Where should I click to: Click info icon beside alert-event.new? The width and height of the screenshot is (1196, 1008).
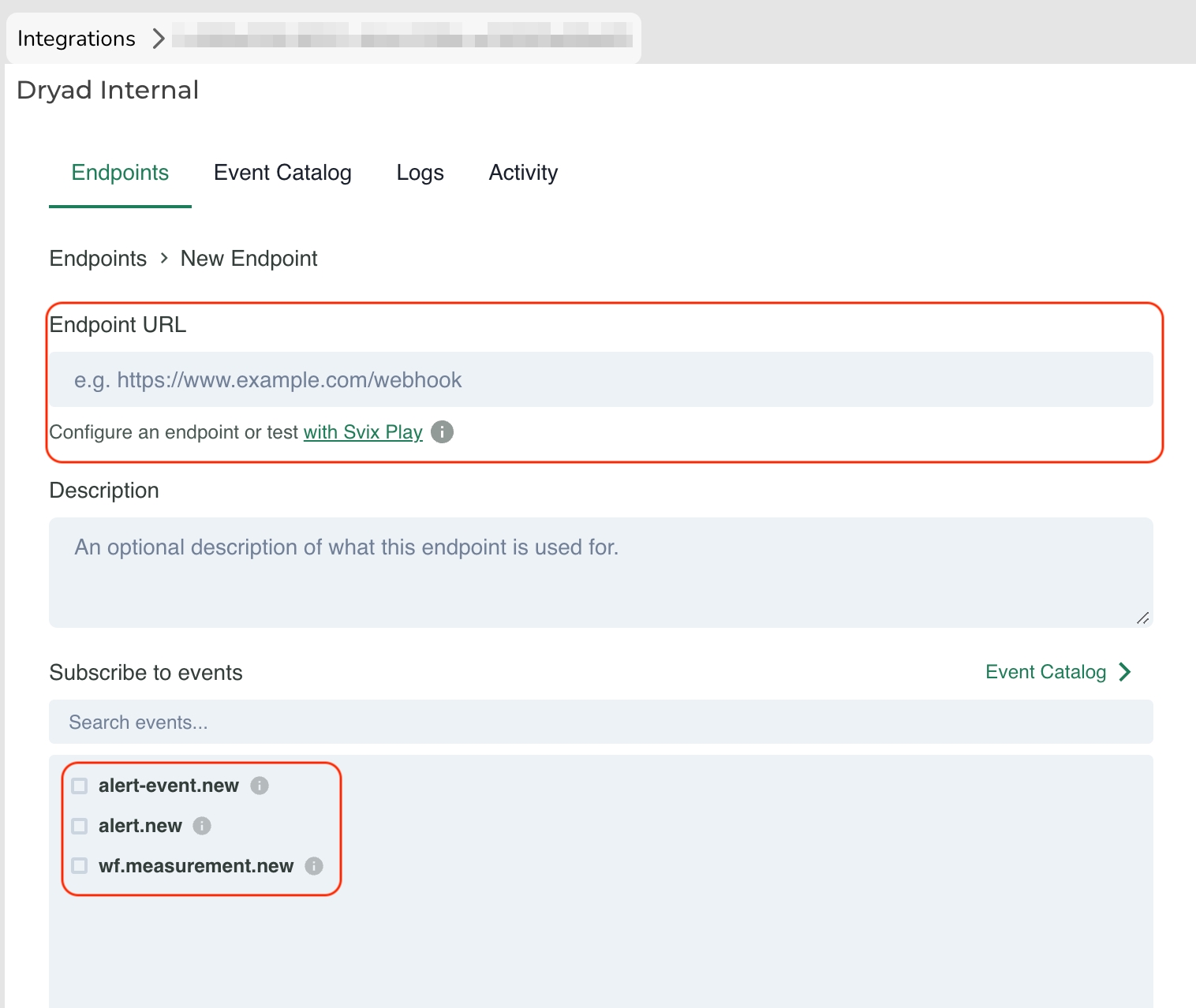[260, 786]
